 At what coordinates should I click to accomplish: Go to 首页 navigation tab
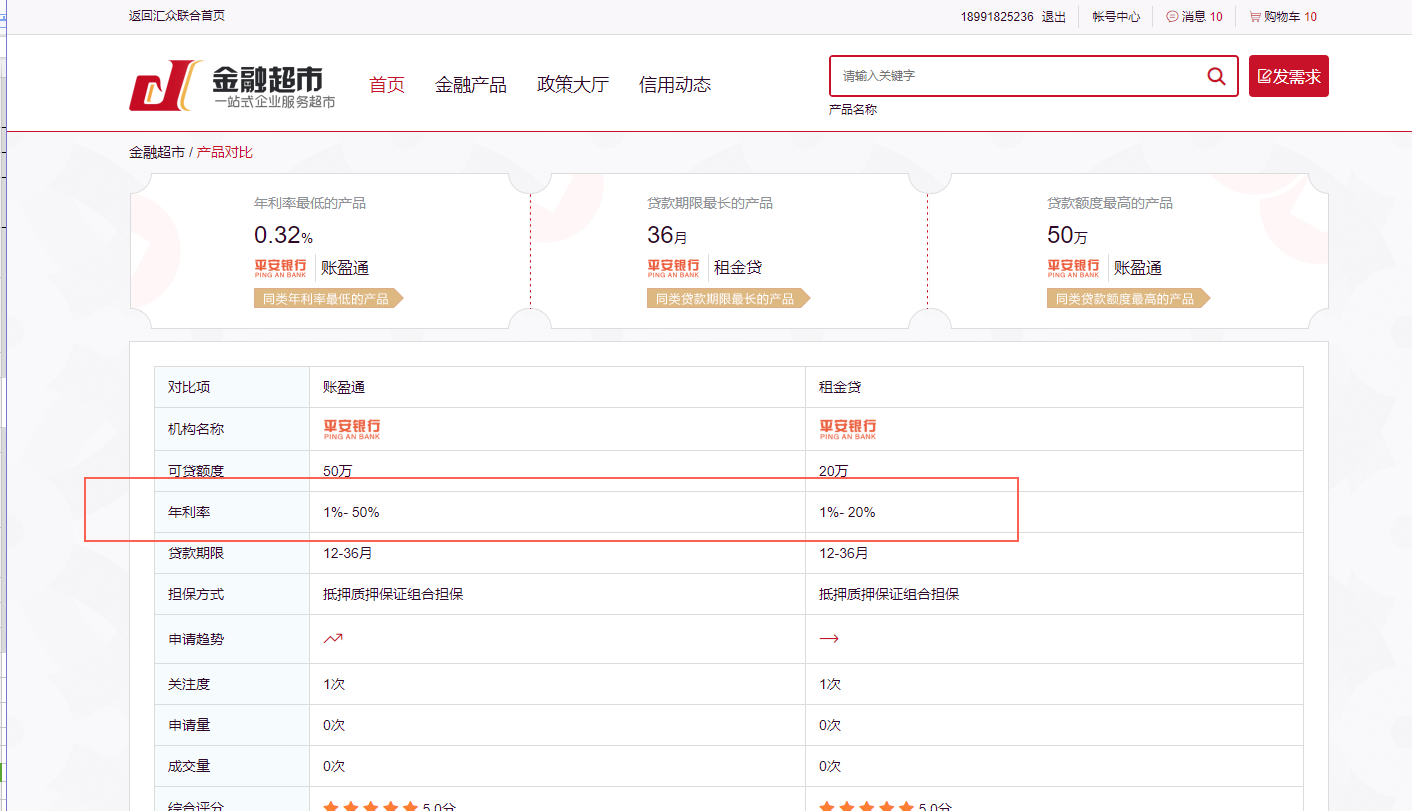tap(387, 85)
